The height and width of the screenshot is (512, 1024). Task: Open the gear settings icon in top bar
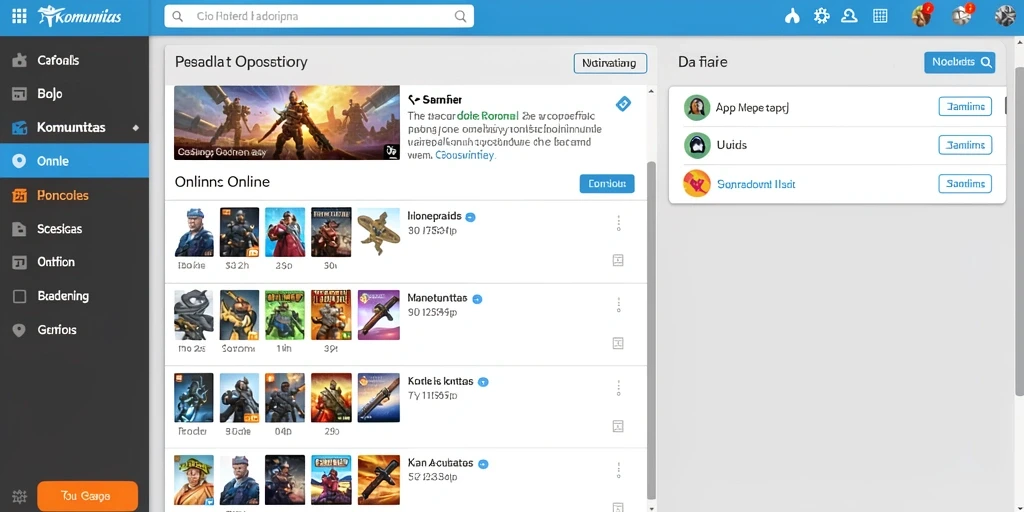[x=821, y=17]
